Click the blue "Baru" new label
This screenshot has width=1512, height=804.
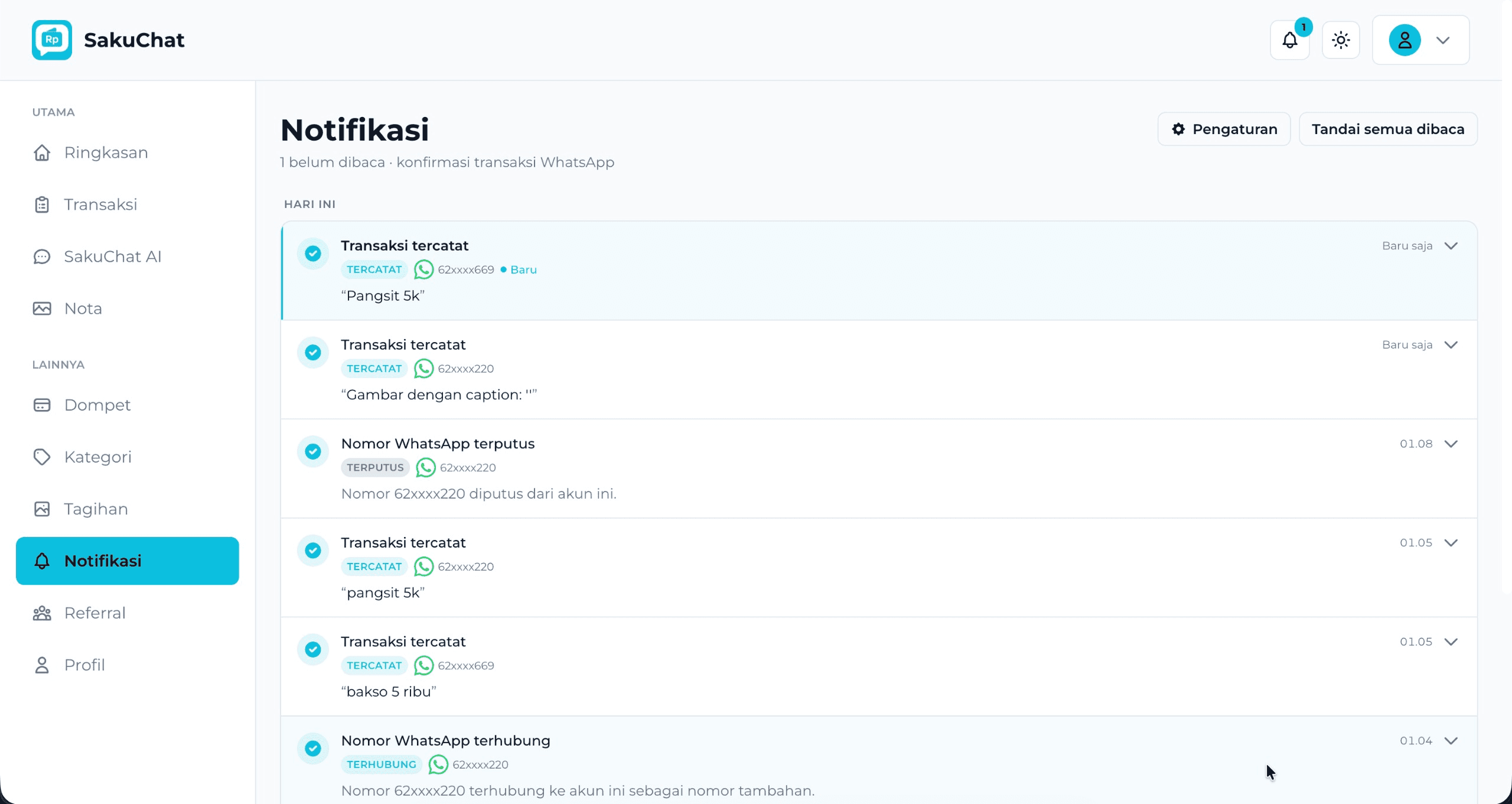(x=523, y=270)
